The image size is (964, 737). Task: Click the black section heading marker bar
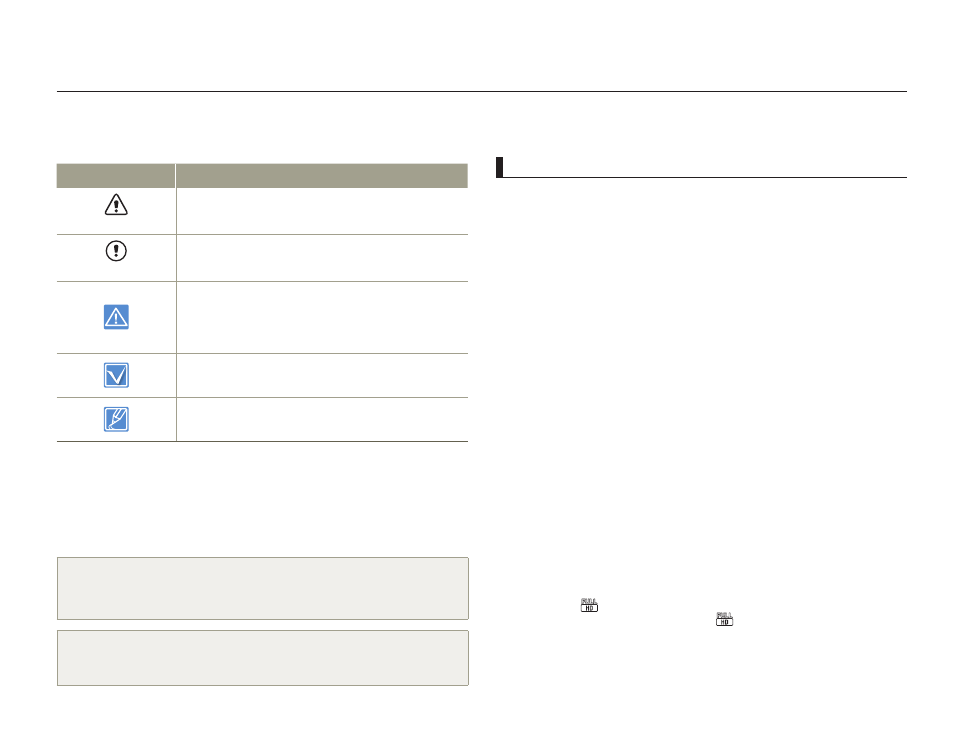[499, 167]
